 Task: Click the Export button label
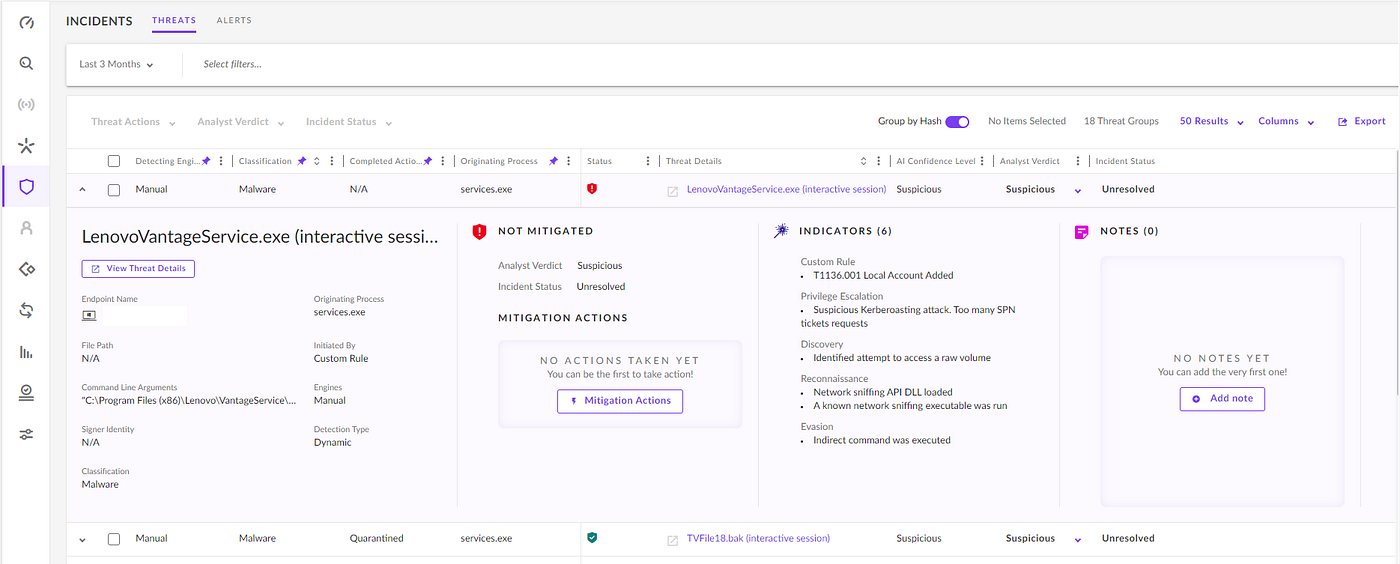(x=1370, y=122)
